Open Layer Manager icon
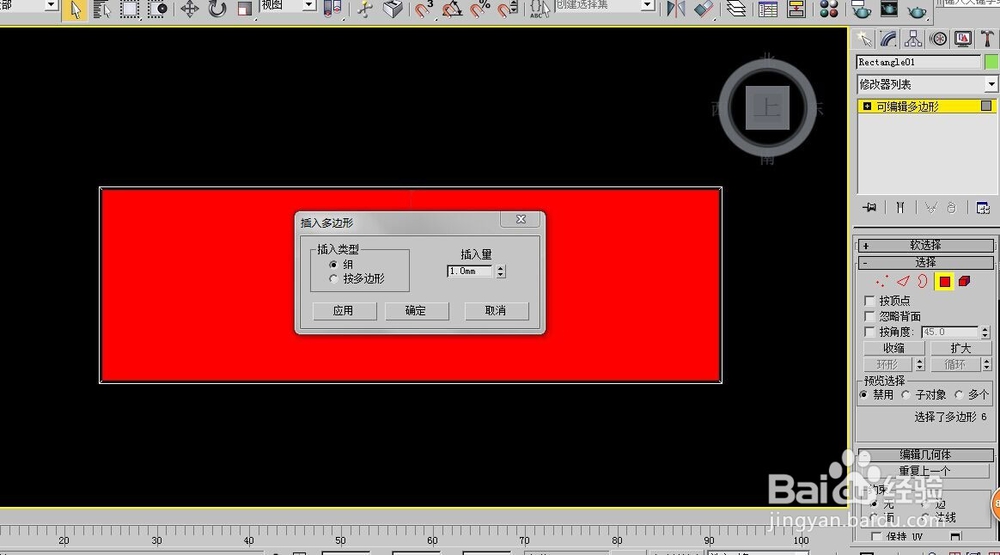Image resolution: width=1000 pixels, height=555 pixels. pos(737,10)
